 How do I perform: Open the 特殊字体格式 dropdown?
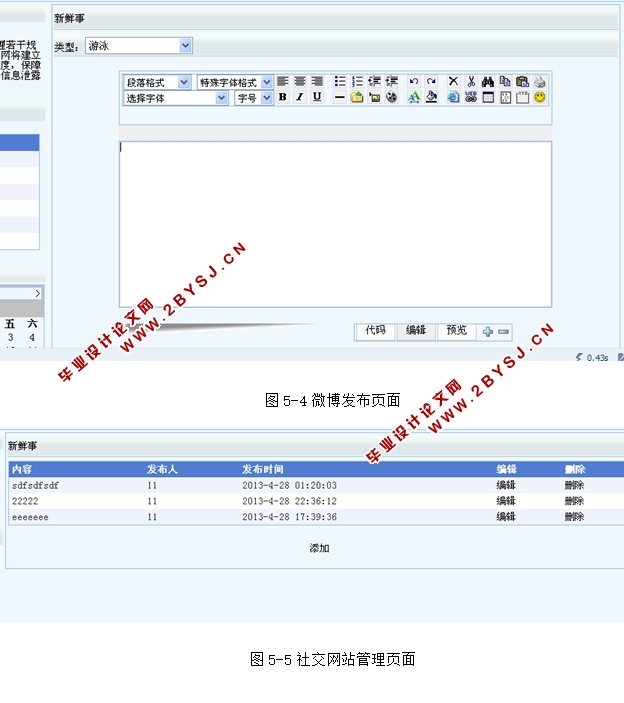(x=235, y=82)
